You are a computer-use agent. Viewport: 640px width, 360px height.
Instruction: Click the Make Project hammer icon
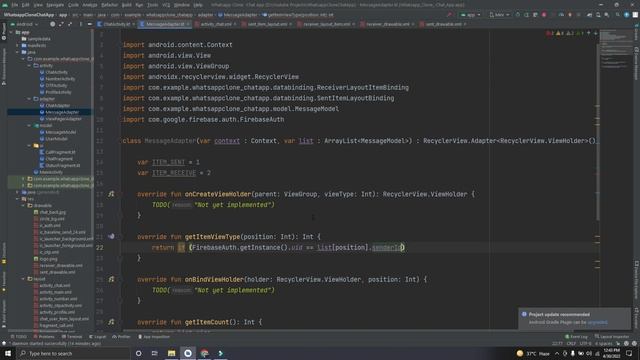(x=449, y=15)
